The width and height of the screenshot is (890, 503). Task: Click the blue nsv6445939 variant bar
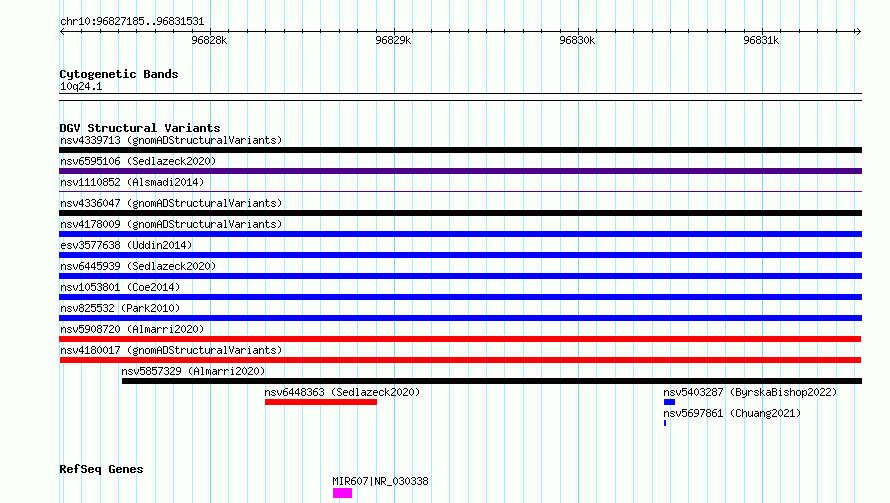point(460,276)
